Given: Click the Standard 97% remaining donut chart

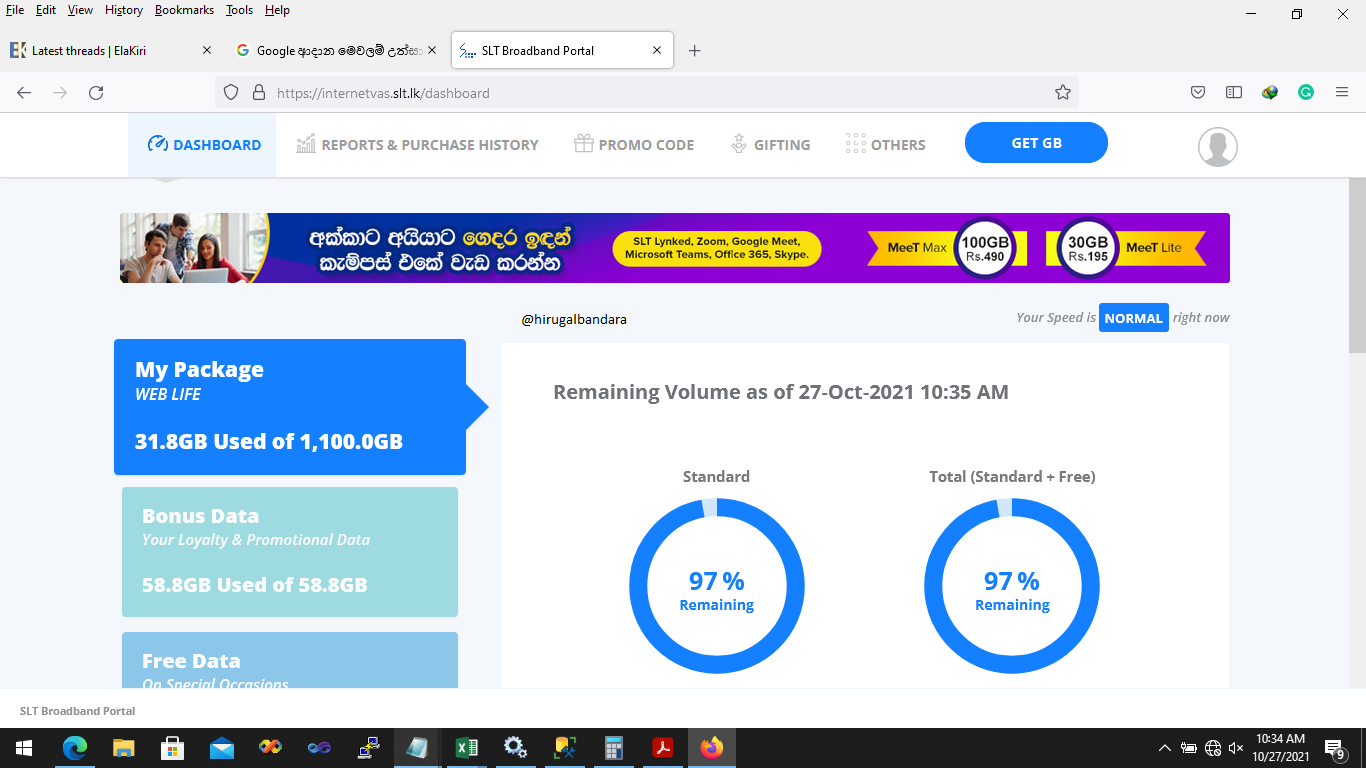Looking at the screenshot, I should [x=716, y=586].
